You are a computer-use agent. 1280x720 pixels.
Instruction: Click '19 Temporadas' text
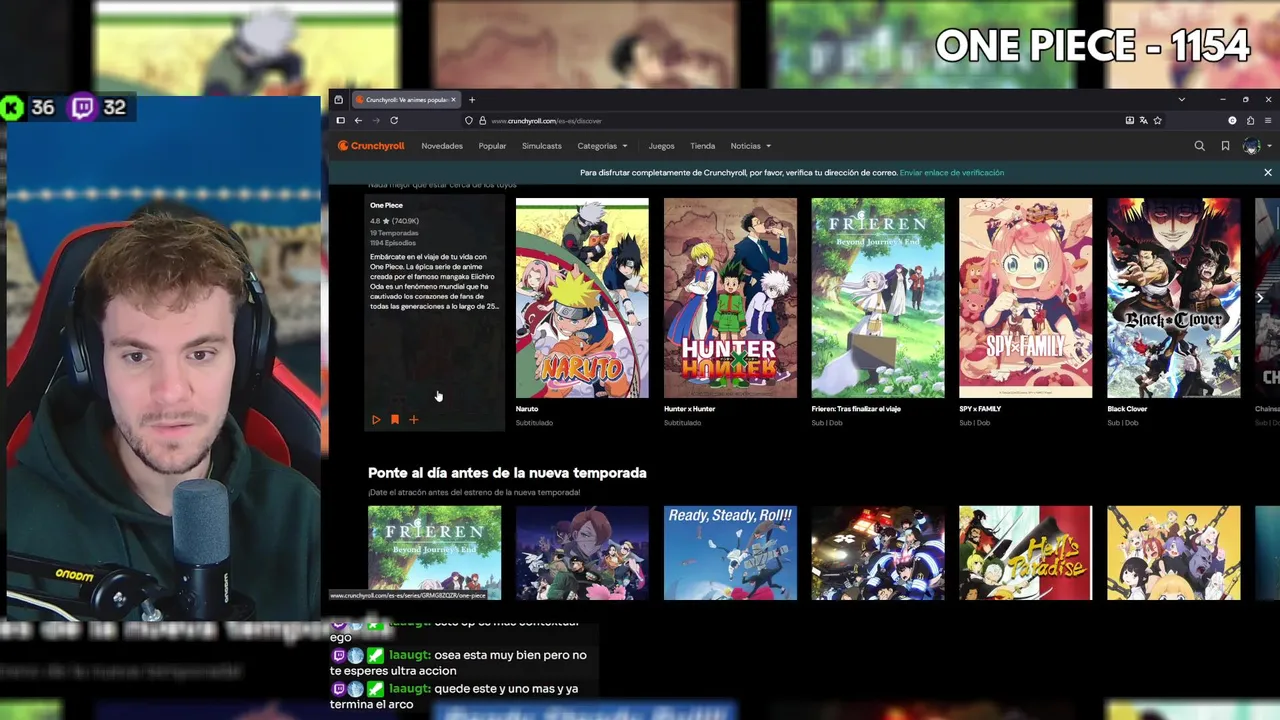pos(394,233)
